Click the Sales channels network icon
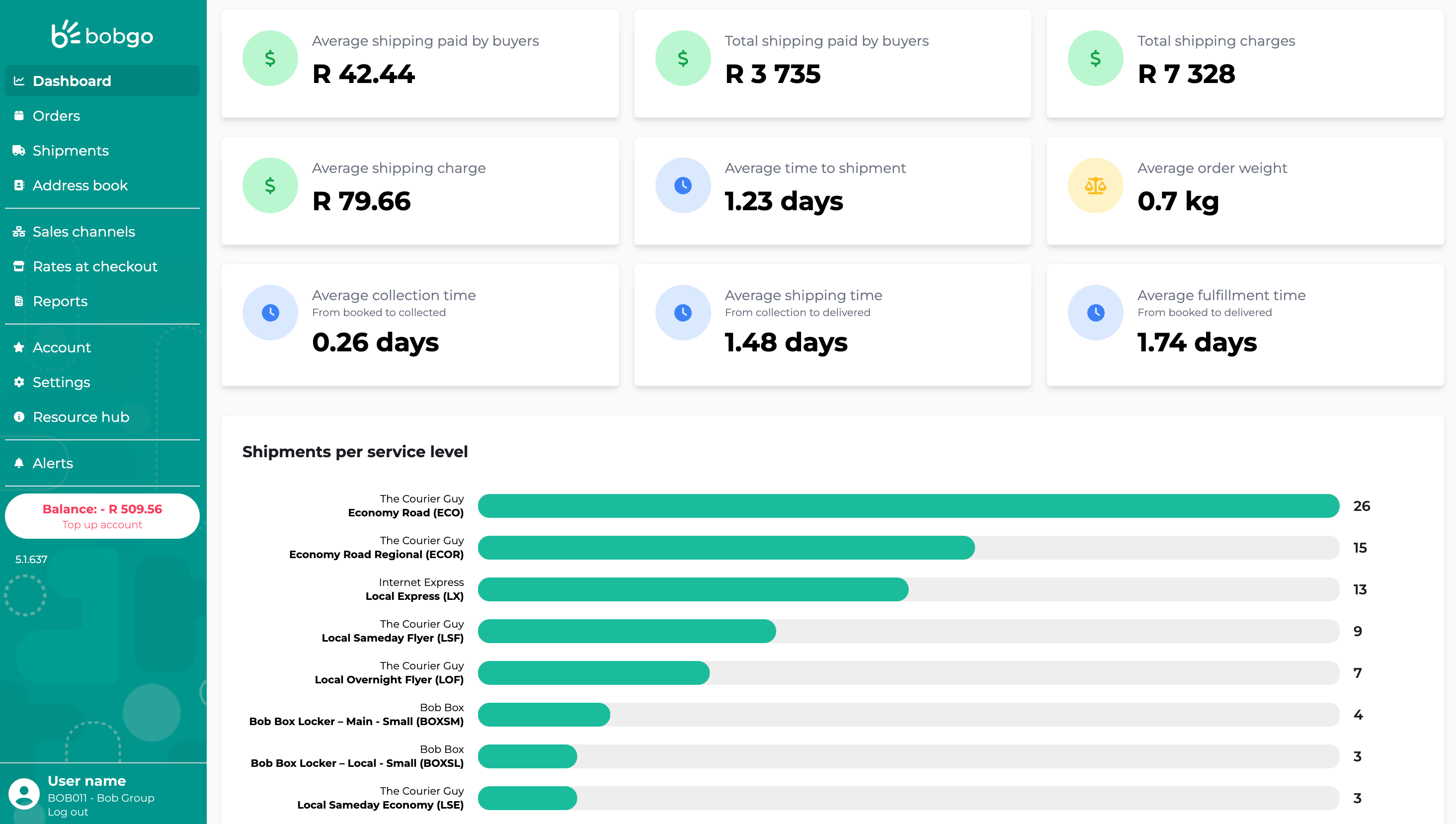1456x824 pixels. point(19,232)
